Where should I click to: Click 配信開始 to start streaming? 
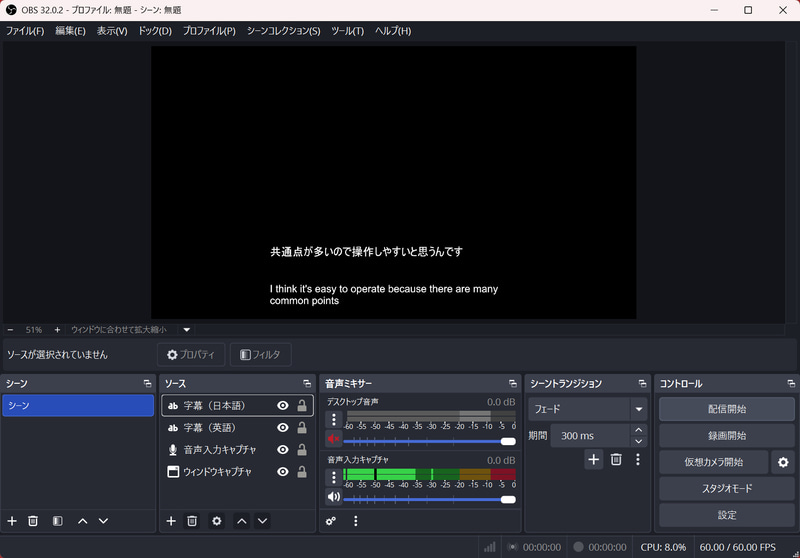point(727,409)
